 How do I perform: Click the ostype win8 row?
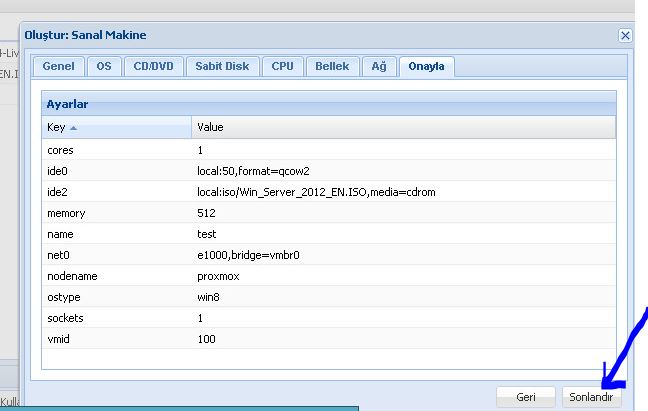coord(325,297)
